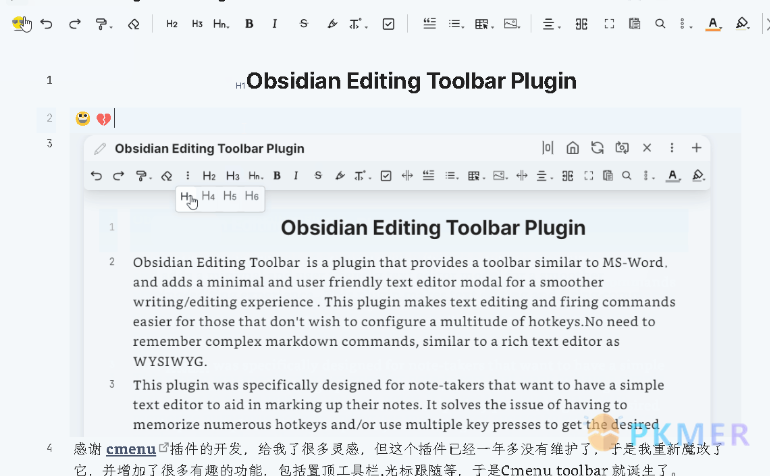
Task: Click the columns layout icon in top toolbar
Action: coord(582,24)
